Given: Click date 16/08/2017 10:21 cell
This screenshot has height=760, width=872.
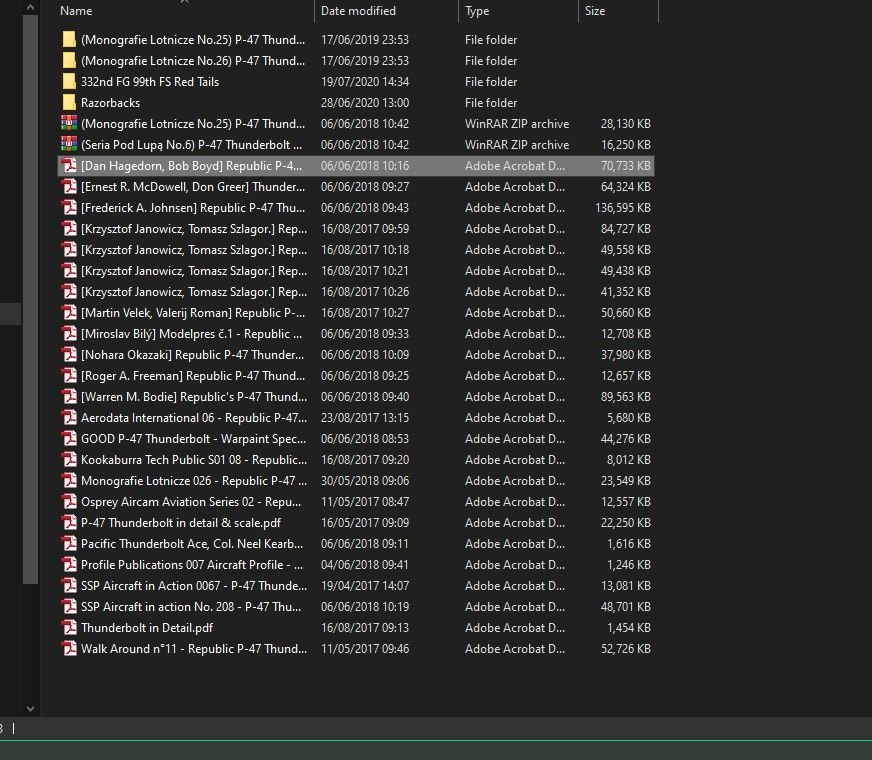Looking at the screenshot, I should [365, 271].
